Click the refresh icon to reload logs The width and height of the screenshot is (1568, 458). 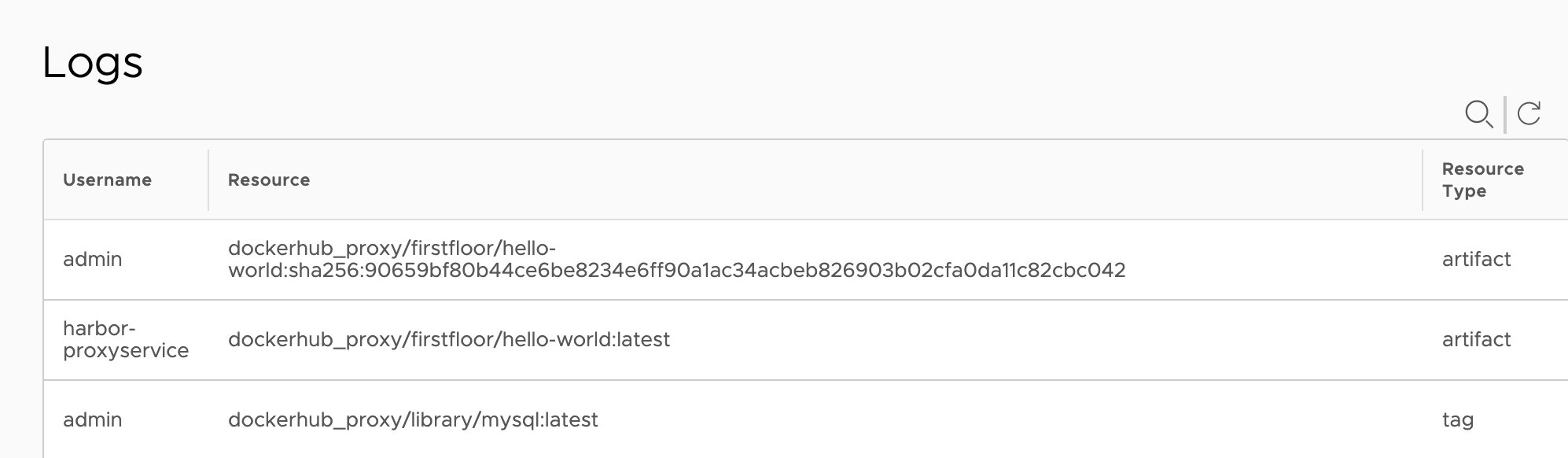click(1529, 115)
